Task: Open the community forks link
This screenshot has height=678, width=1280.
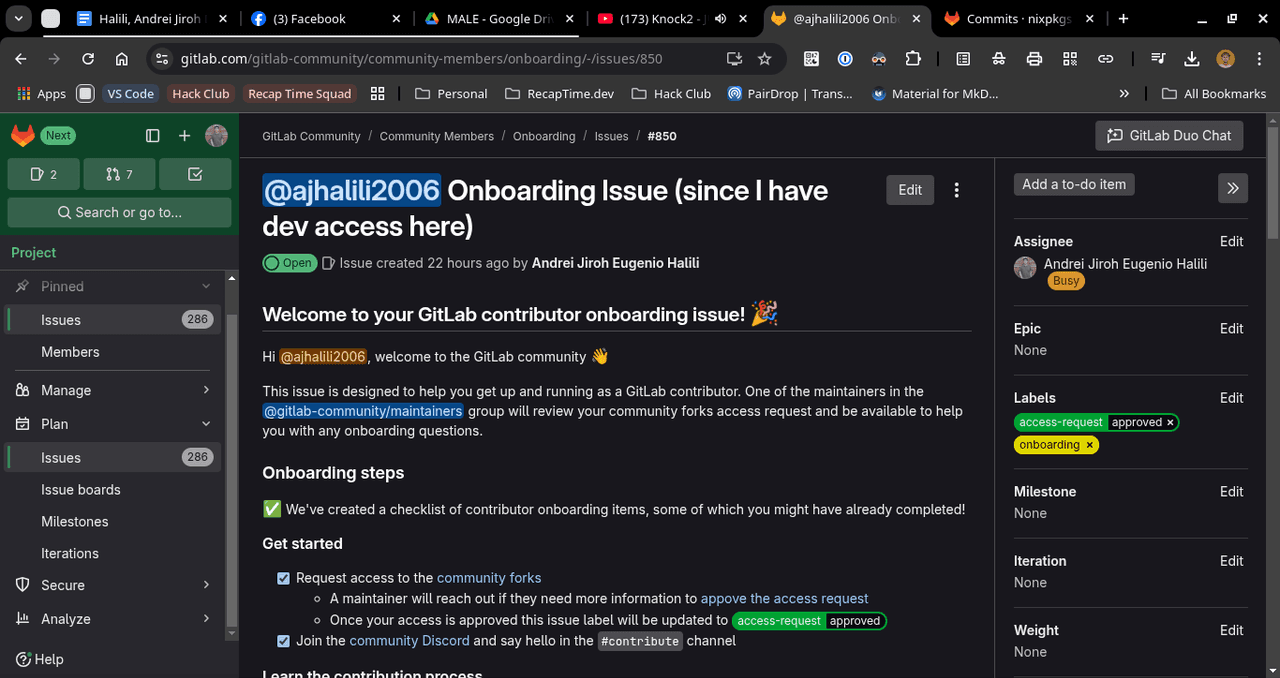Action: pyautogui.click(x=489, y=578)
